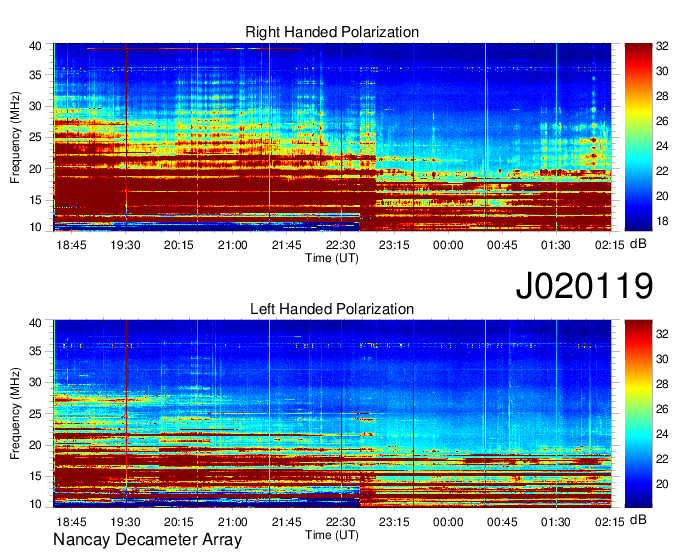Click 01:30 tick under Right Handed plot

(x=556, y=245)
